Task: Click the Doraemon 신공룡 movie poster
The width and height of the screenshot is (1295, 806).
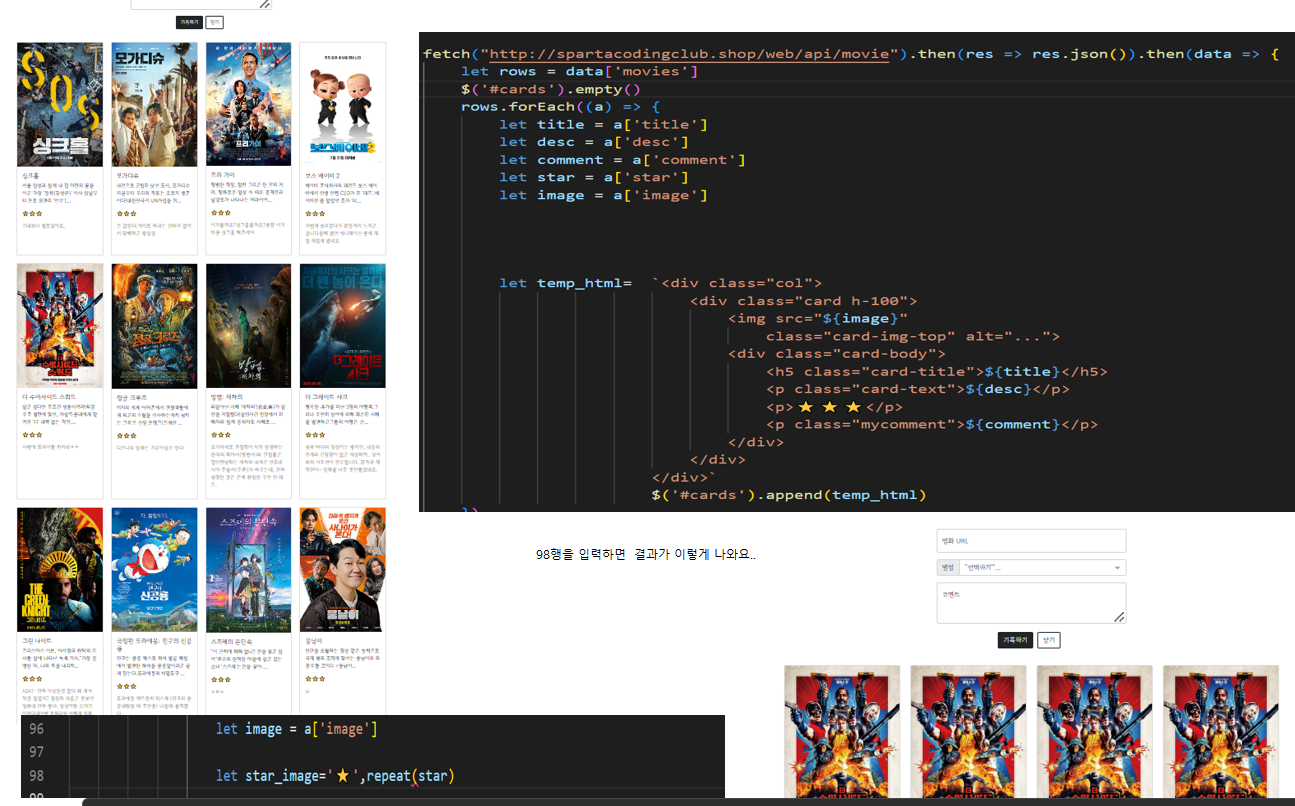Action: tap(154, 570)
